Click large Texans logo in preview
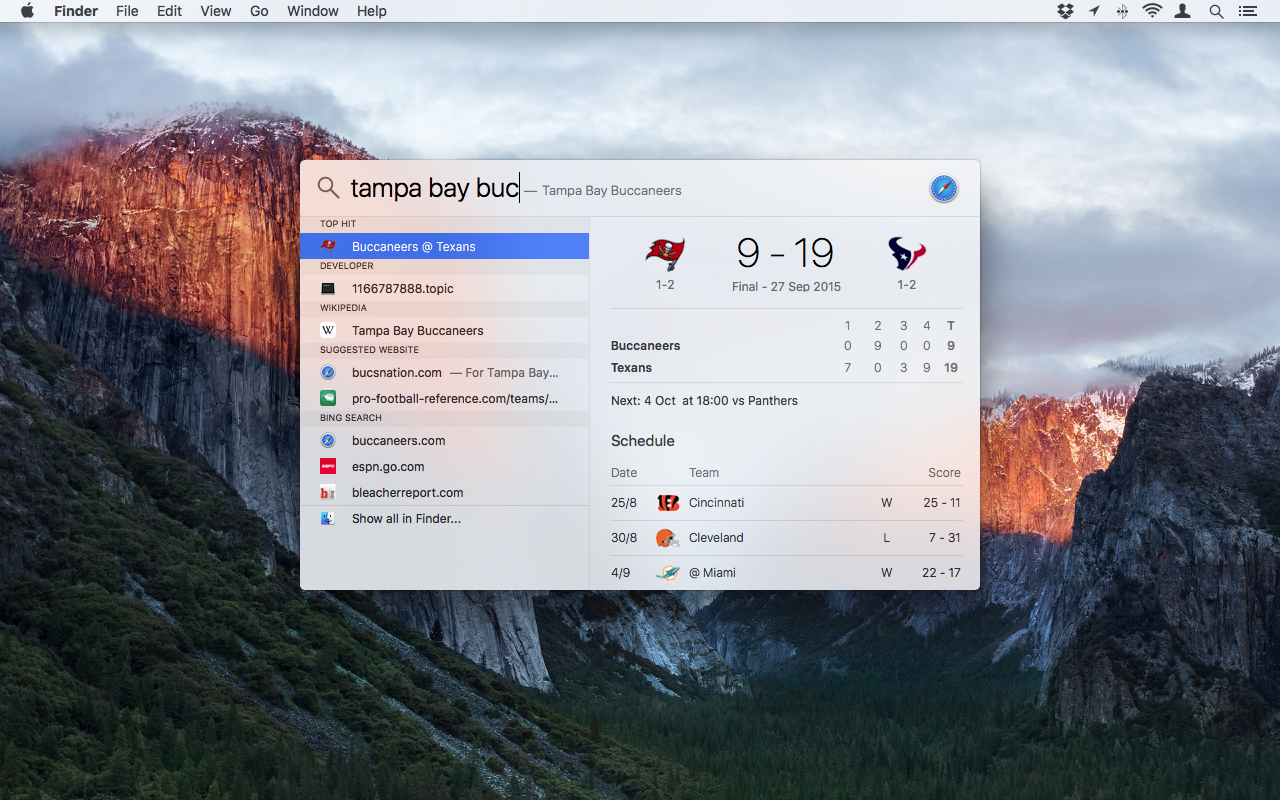The image size is (1280, 800). [907, 254]
